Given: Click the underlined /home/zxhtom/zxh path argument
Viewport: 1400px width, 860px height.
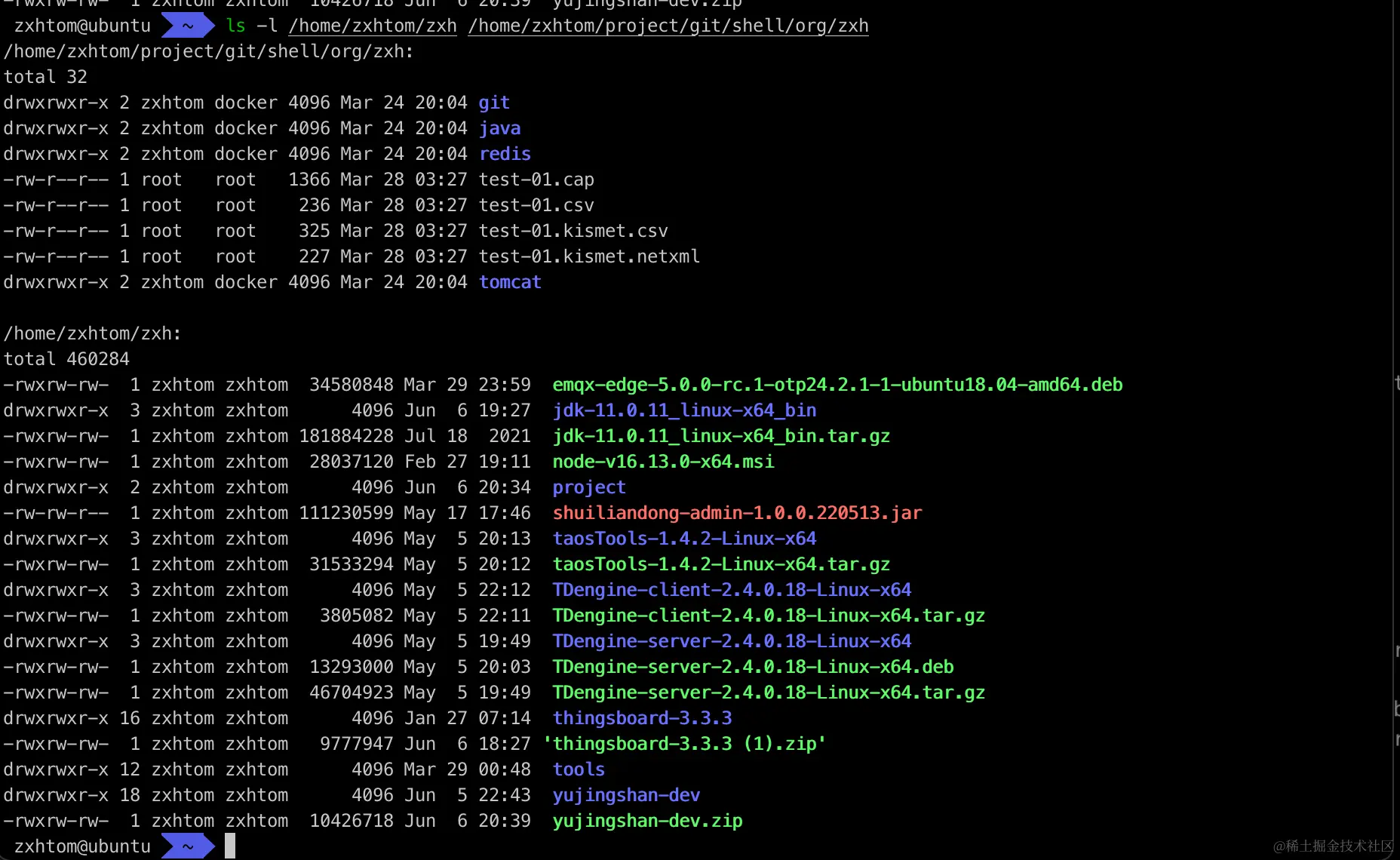Looking at the screenshot, I should coord(373,26).
